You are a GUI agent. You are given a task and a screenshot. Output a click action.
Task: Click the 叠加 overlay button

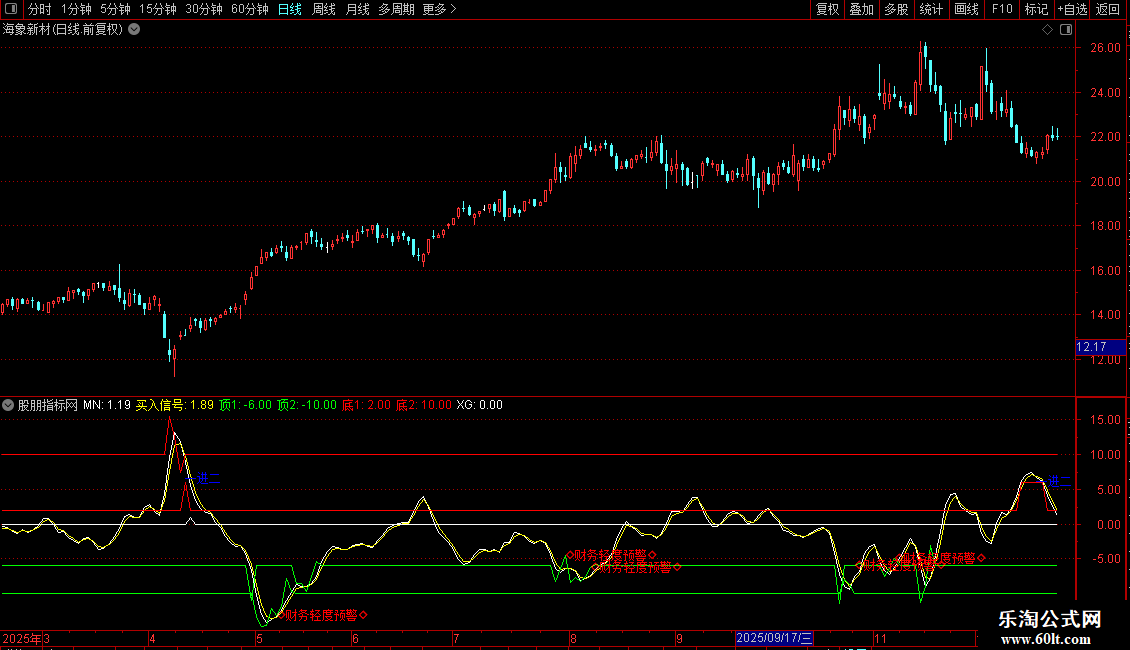[861, 9]
